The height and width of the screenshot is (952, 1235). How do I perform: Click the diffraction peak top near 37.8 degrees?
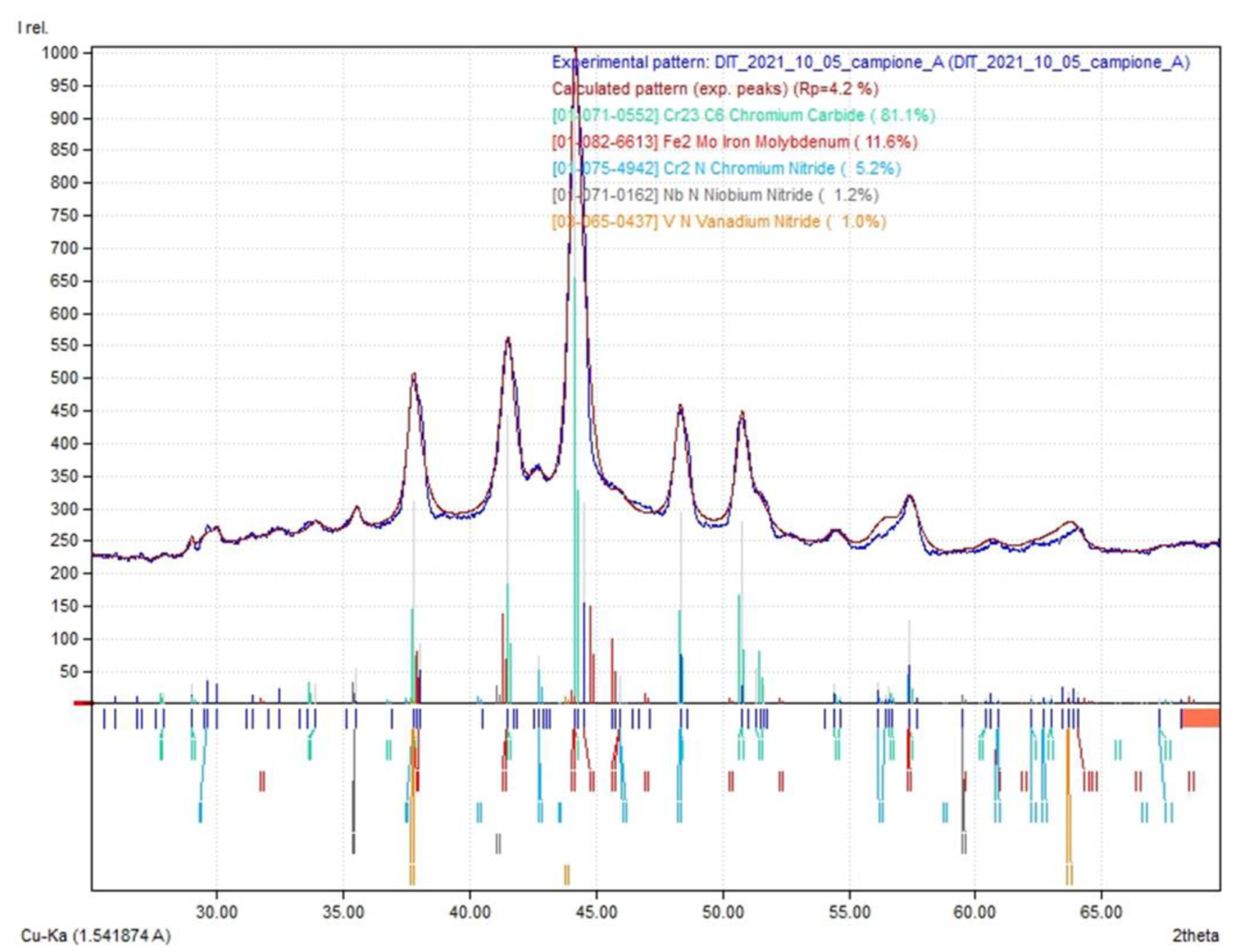coord(414,375)
